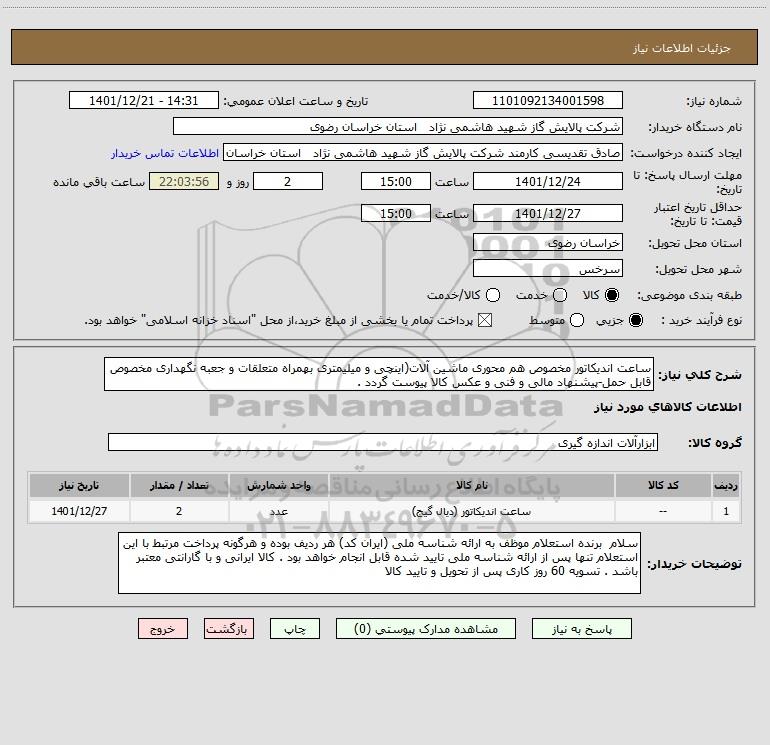Click the خروج exit button
Image resolution: width=770 pixels, height=745 pixels.
coord(163,629)
